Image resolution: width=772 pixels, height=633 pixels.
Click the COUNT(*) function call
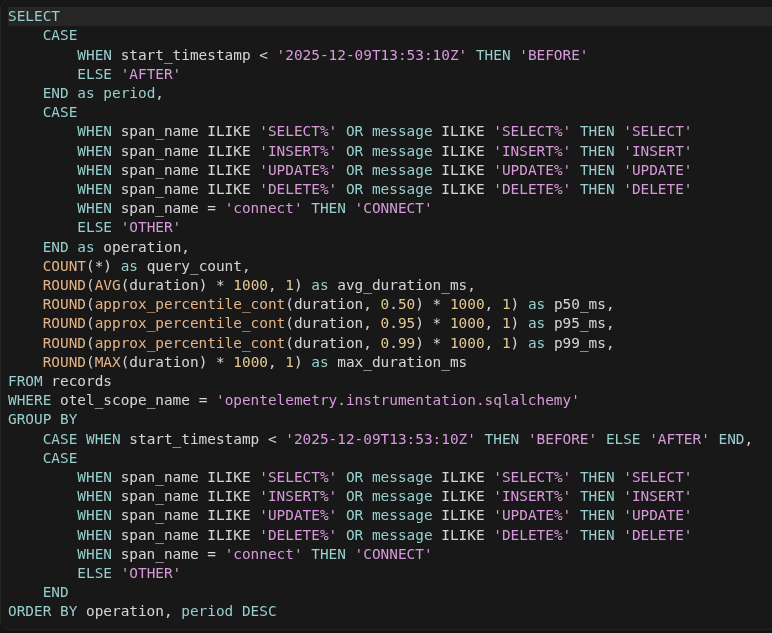(77, 266)
